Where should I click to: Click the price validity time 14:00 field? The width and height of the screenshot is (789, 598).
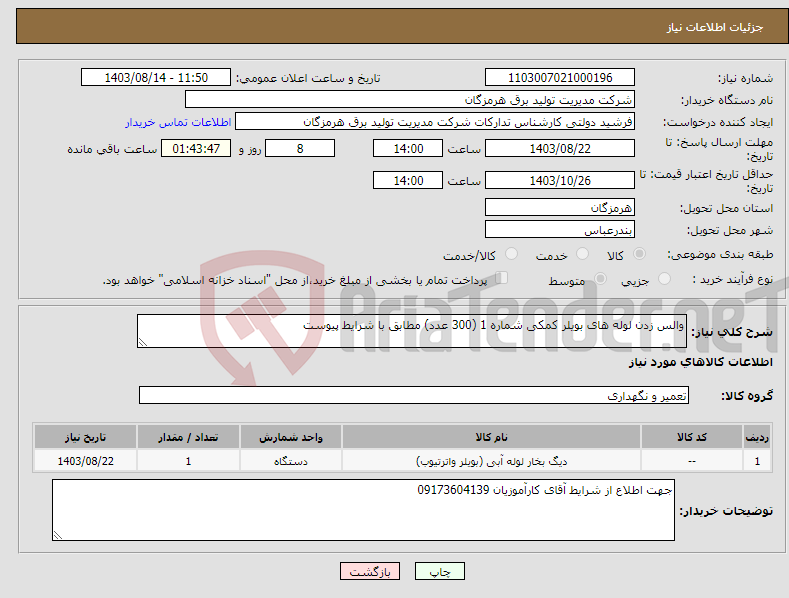[x=408, y=180]
